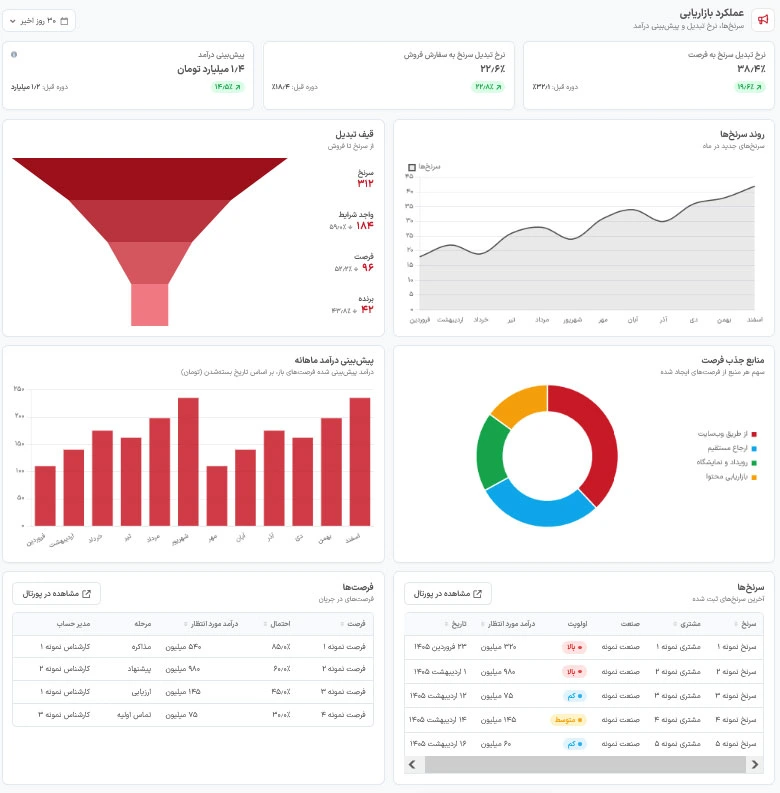780x793 pixels.
Task: Click the مذاکره stage cell
Action: pyautogui.click(x=141, y=647)
